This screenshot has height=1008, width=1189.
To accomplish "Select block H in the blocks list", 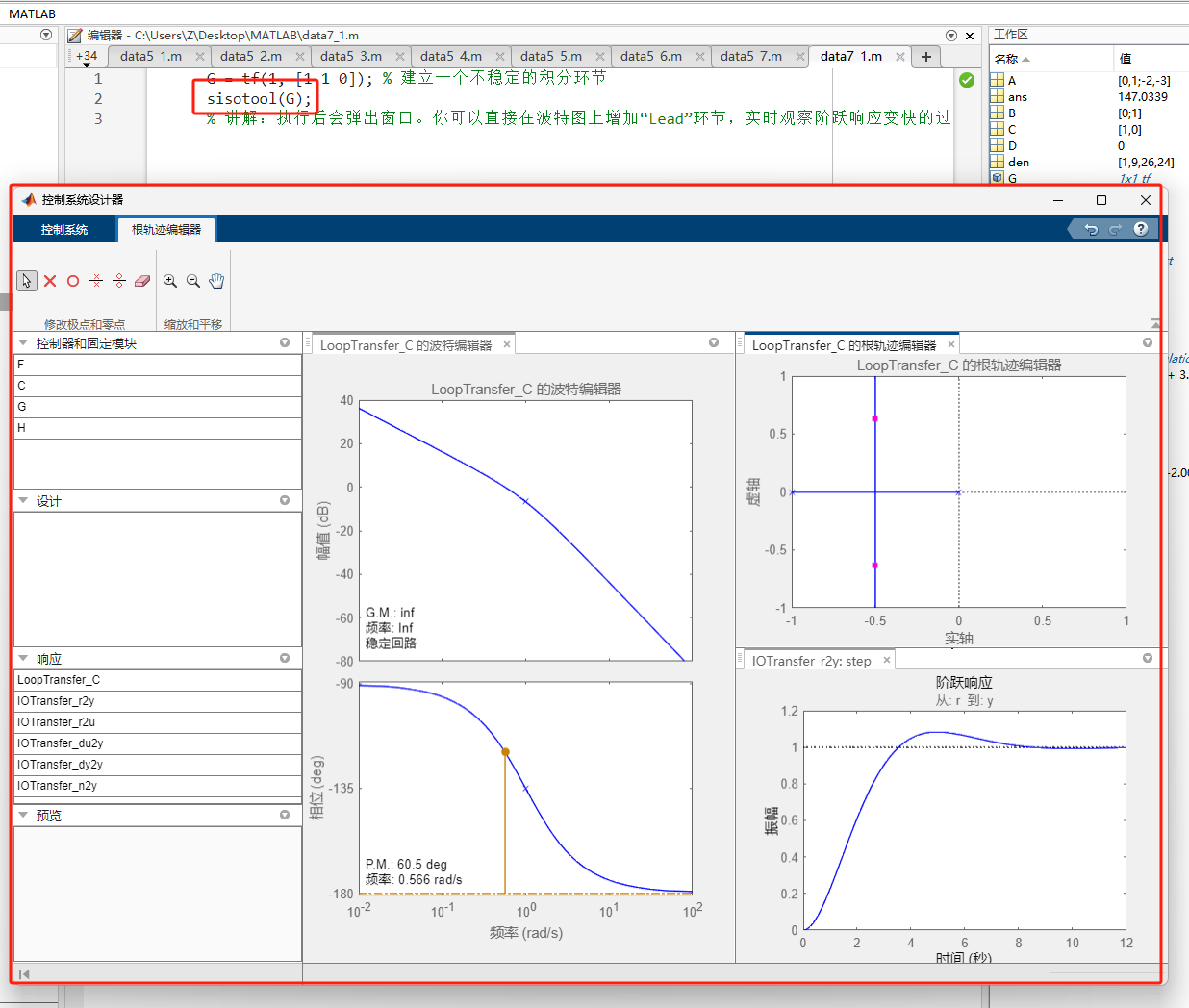I will point(158,428).
